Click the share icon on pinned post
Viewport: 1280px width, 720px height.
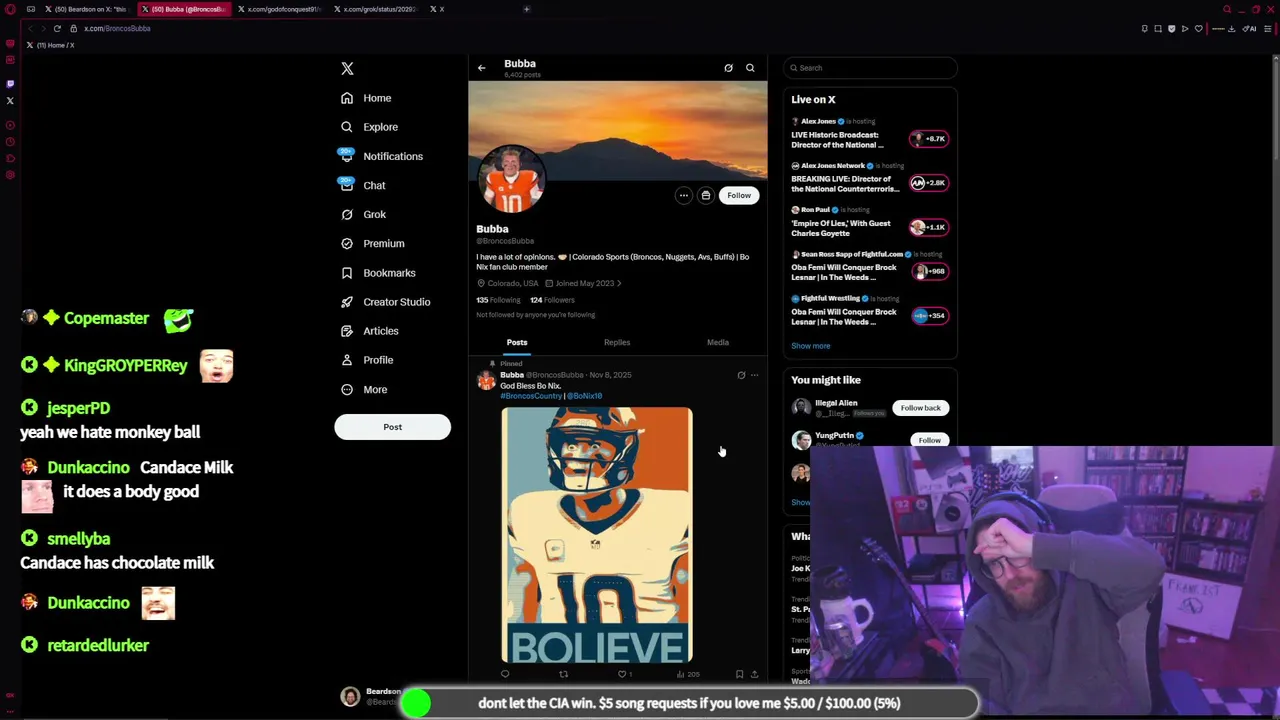754,674
